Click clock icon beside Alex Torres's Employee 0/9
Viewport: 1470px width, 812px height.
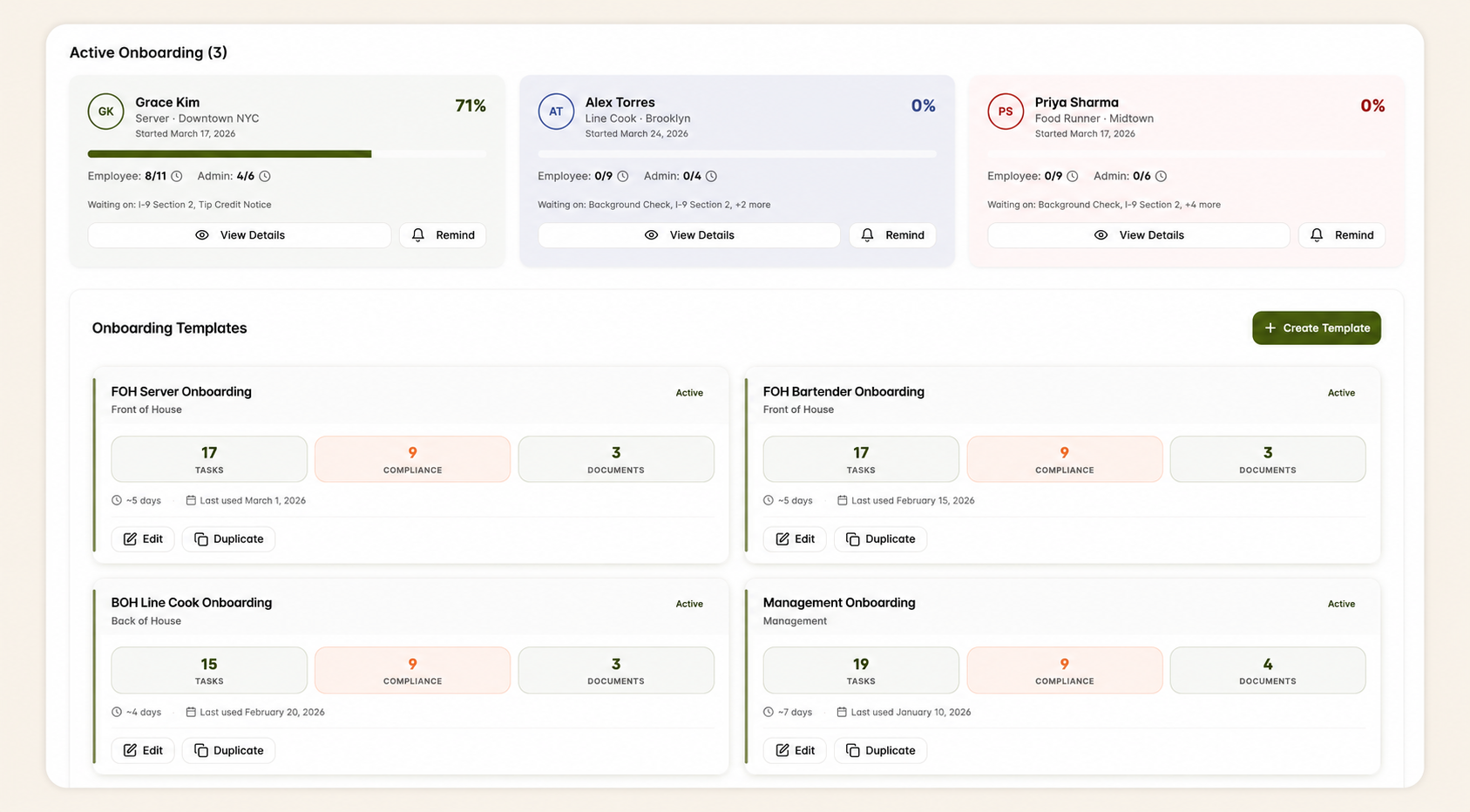(x=623, y=176)
